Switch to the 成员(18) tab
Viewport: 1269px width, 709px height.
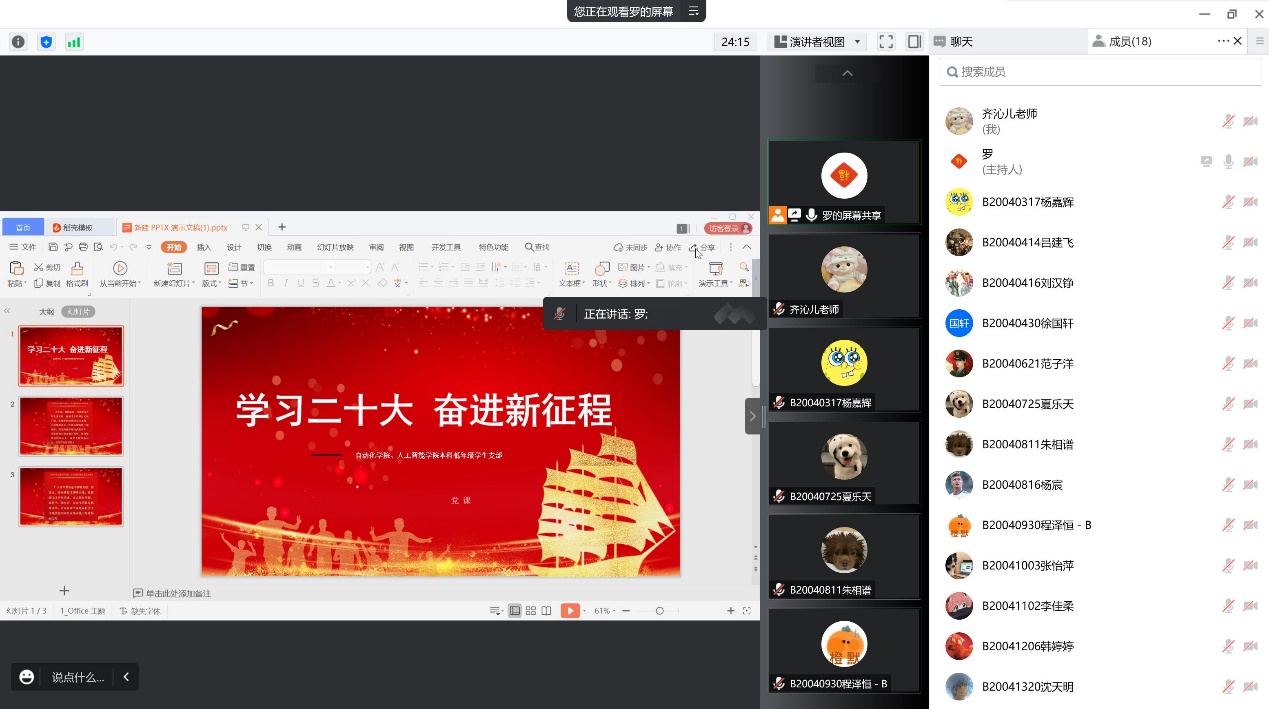coord(1122,41)
